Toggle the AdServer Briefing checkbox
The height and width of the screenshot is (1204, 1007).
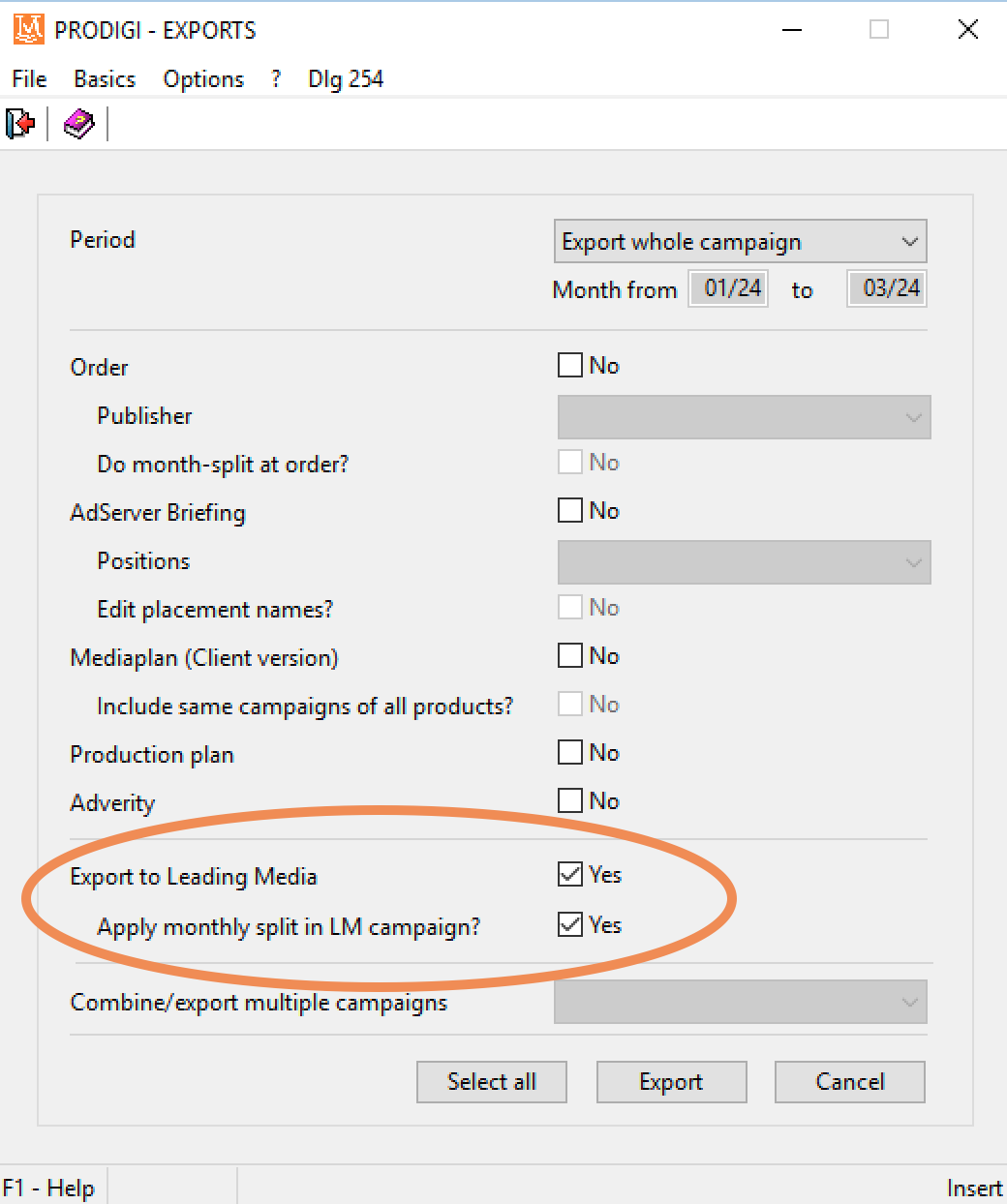coord(570,510)
